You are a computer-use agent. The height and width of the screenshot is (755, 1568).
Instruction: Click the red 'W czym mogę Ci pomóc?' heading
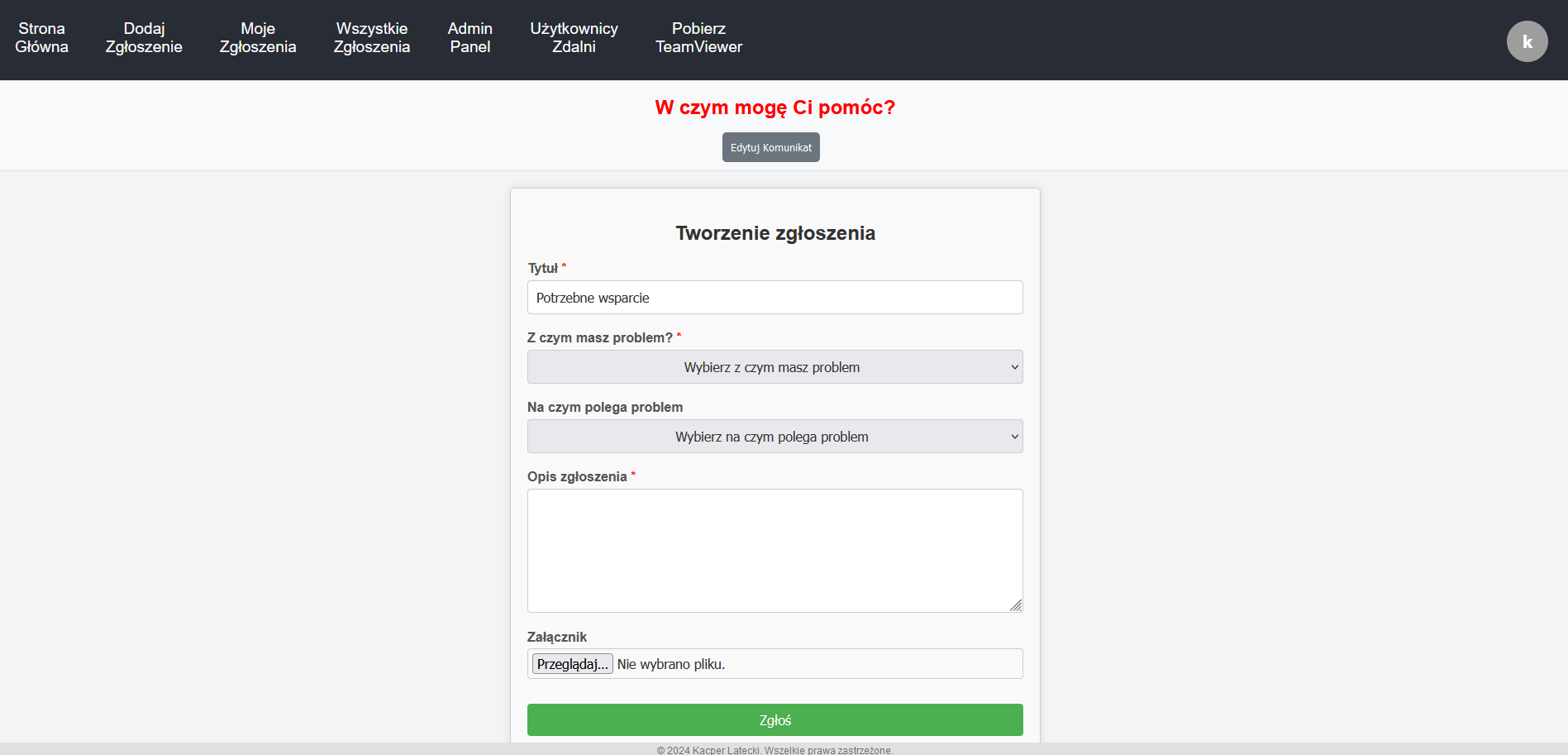[774, 108]
